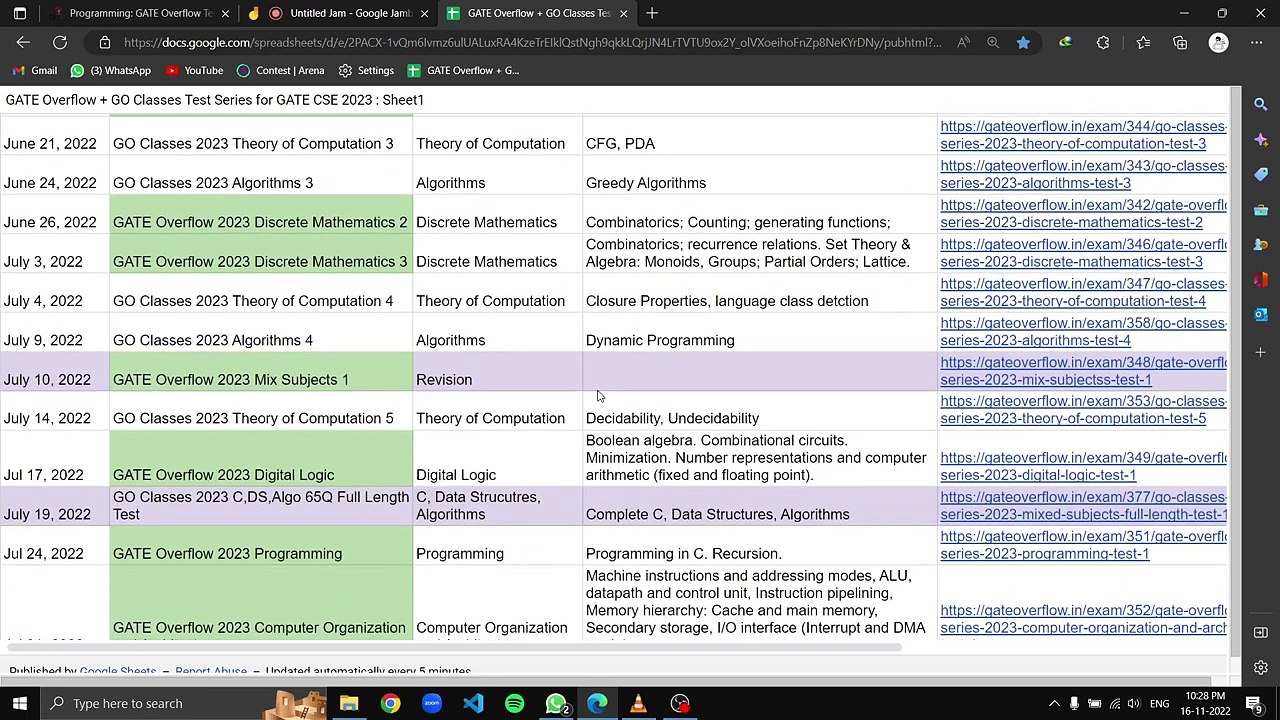Open the Theory of Computation test 4 link
Viewport: 1280px width, 720px height.
click(x=1083, y=292)
